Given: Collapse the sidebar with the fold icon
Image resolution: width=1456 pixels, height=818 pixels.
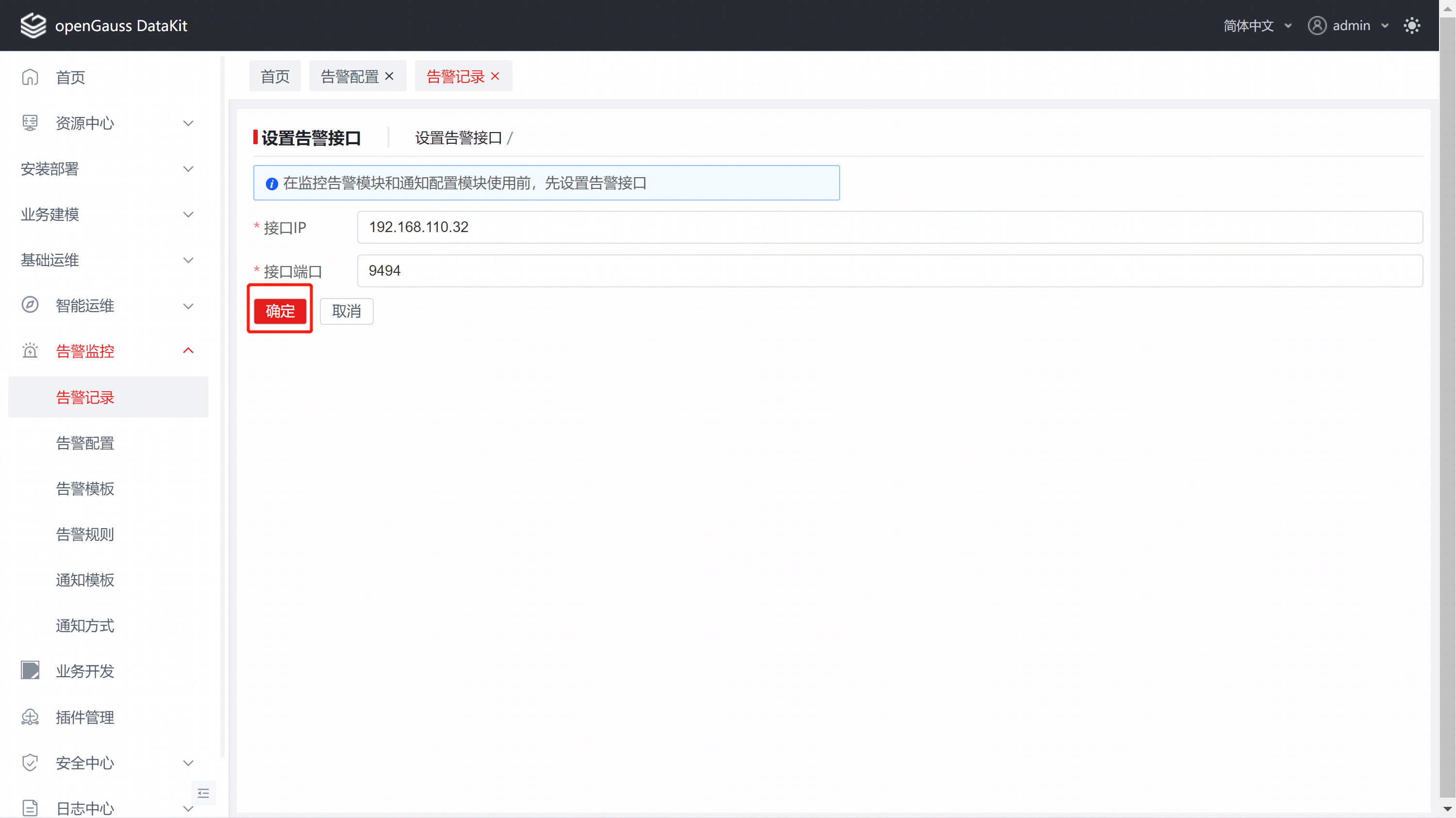Looking at the screenshot, I should tap(203, 793).
